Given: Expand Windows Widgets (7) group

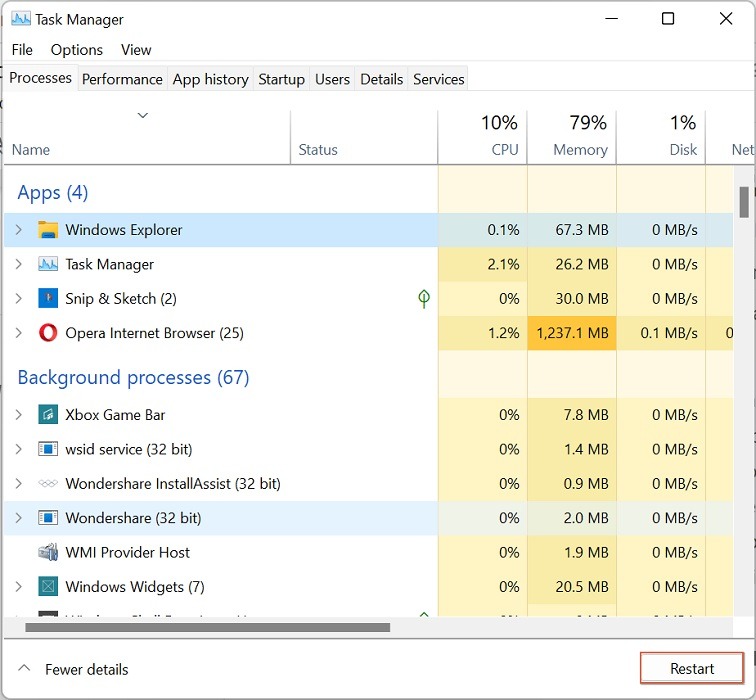Looking at the screenshot, I should (x=19, y=586).
